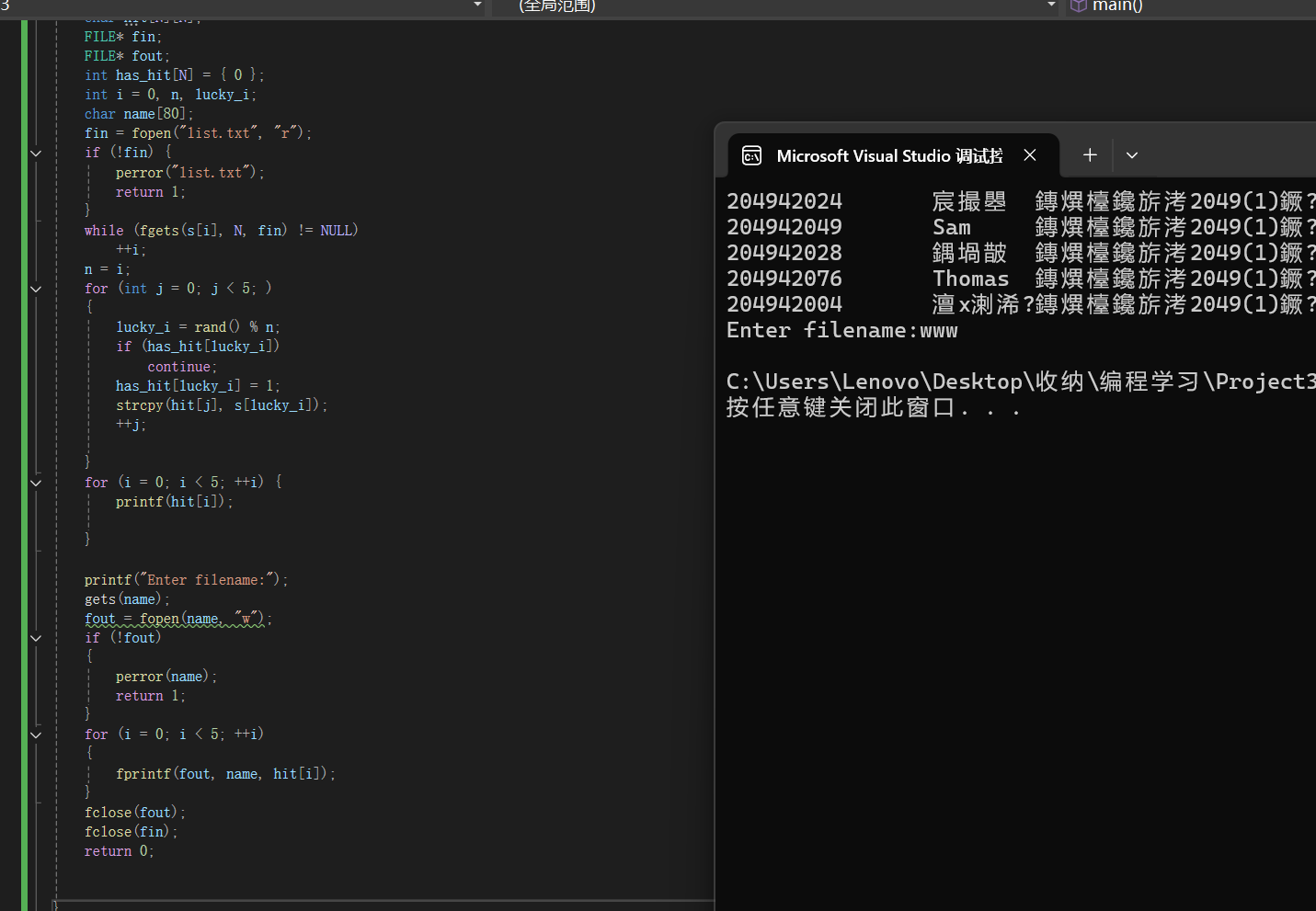The height and width of the screenshot is (911, 1316).
Task: Click the underlined fout = fopen(name, "w") line
Action: [178, 619]
